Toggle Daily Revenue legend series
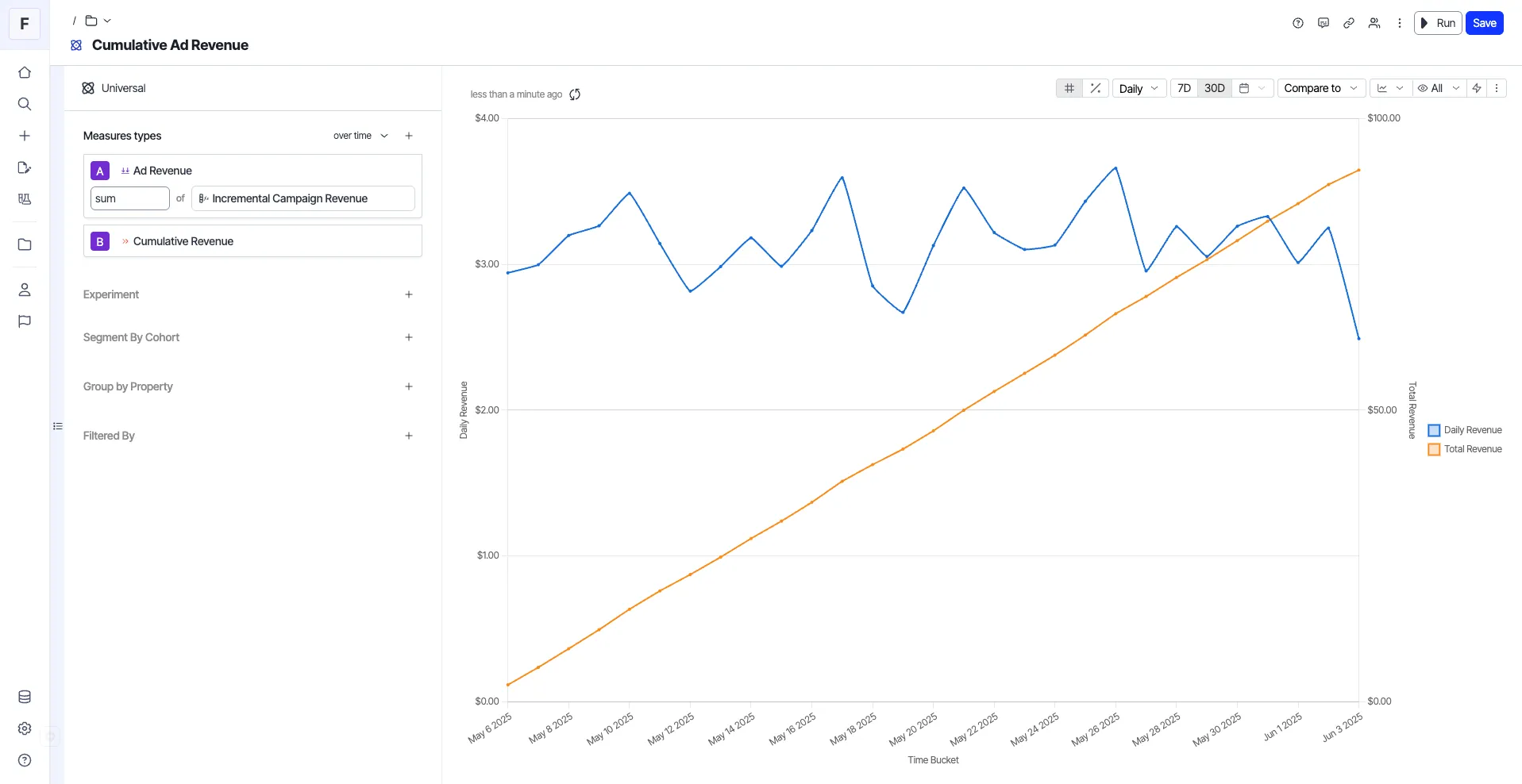The height and width of the screenshot is (784, 1522). (1465, 430)
